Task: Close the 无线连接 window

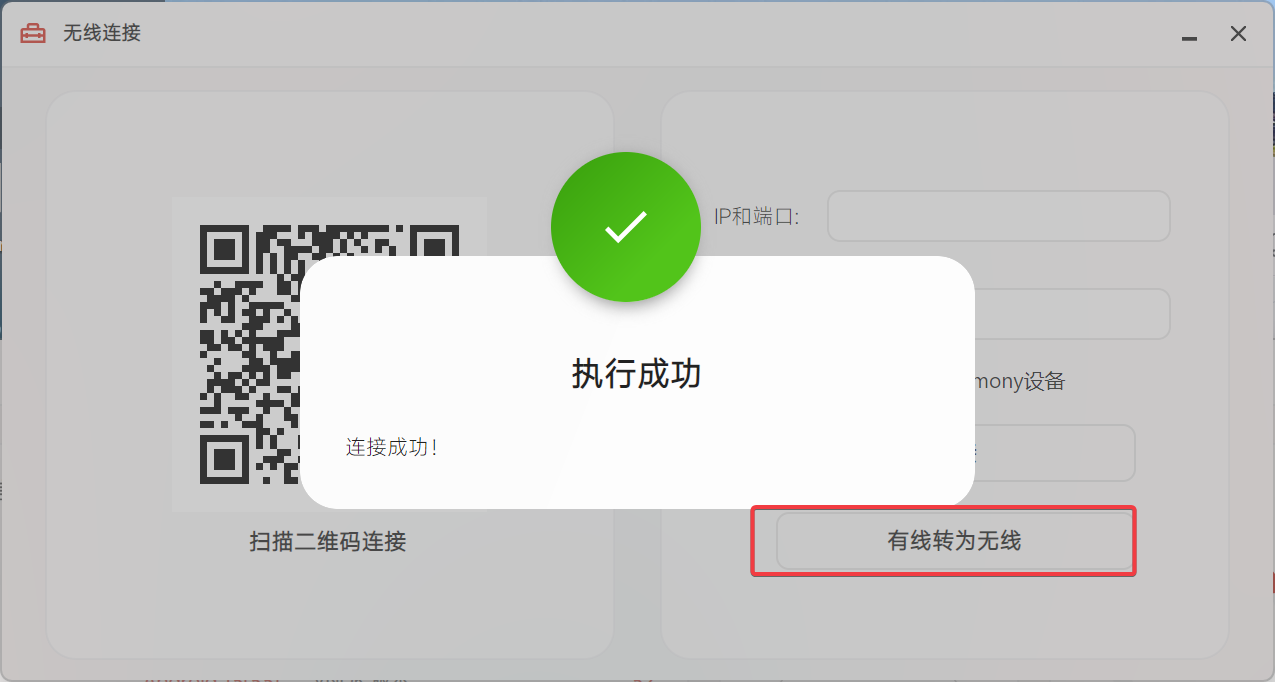Action: tap(1238, 34)
